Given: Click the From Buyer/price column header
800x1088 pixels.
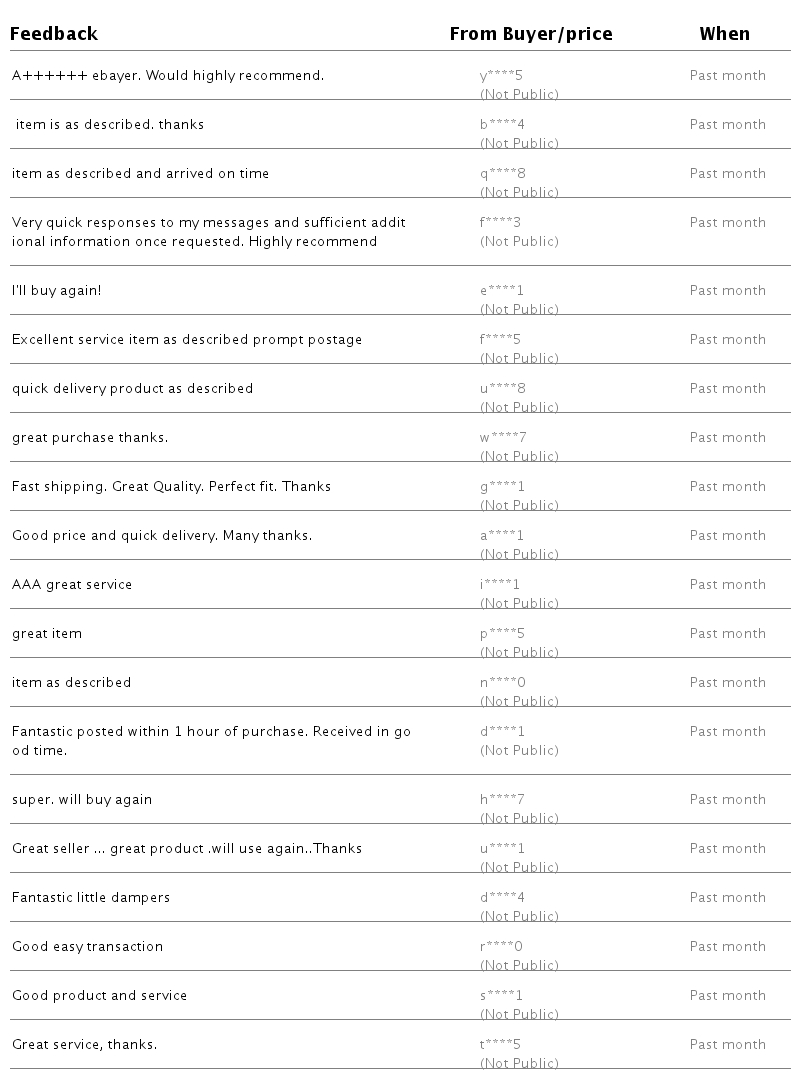Looking at the screenshot, I should pyautogui.click(x=530, y=34).
